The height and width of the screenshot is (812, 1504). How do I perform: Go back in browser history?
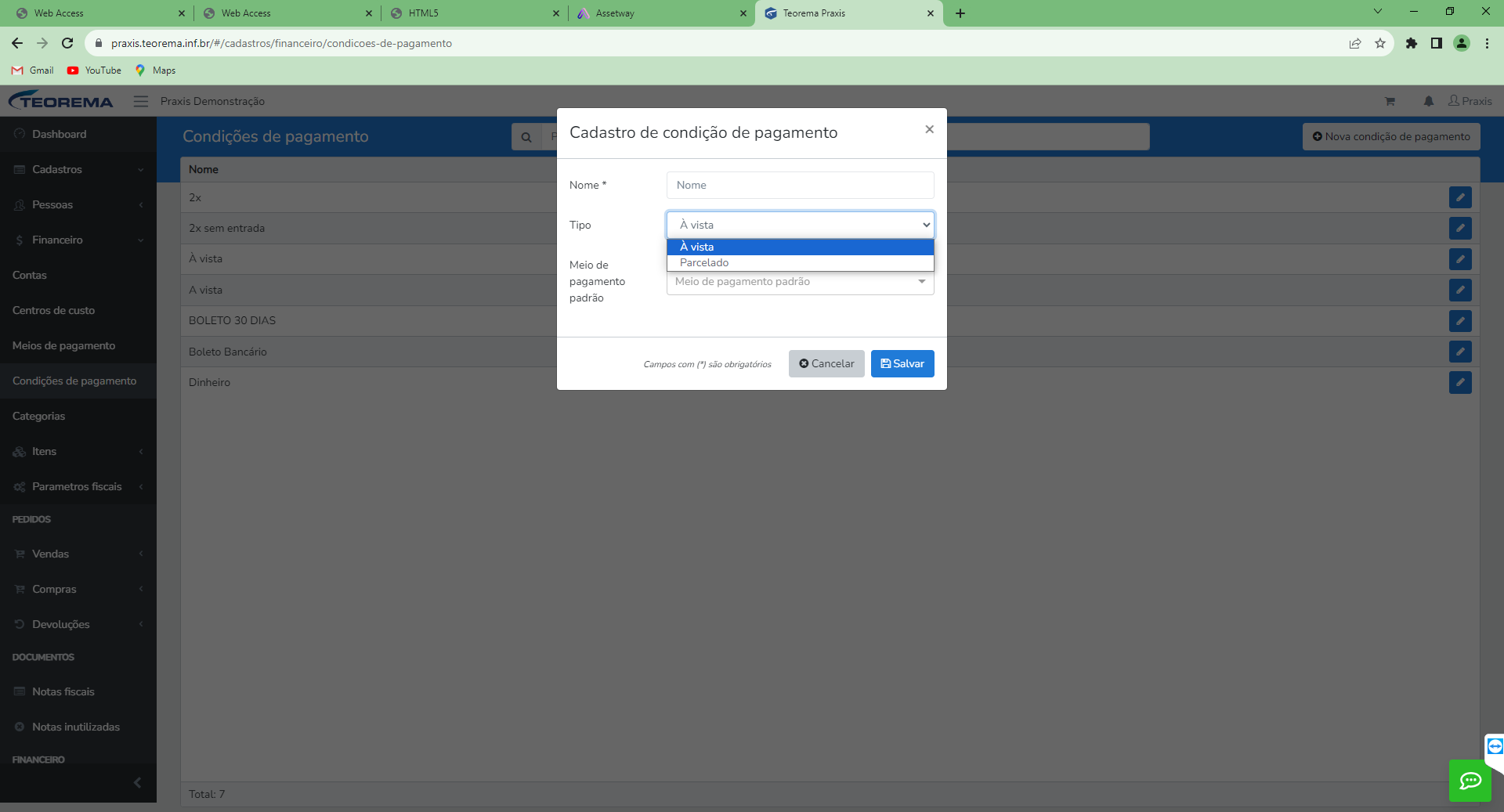(17, 43)
